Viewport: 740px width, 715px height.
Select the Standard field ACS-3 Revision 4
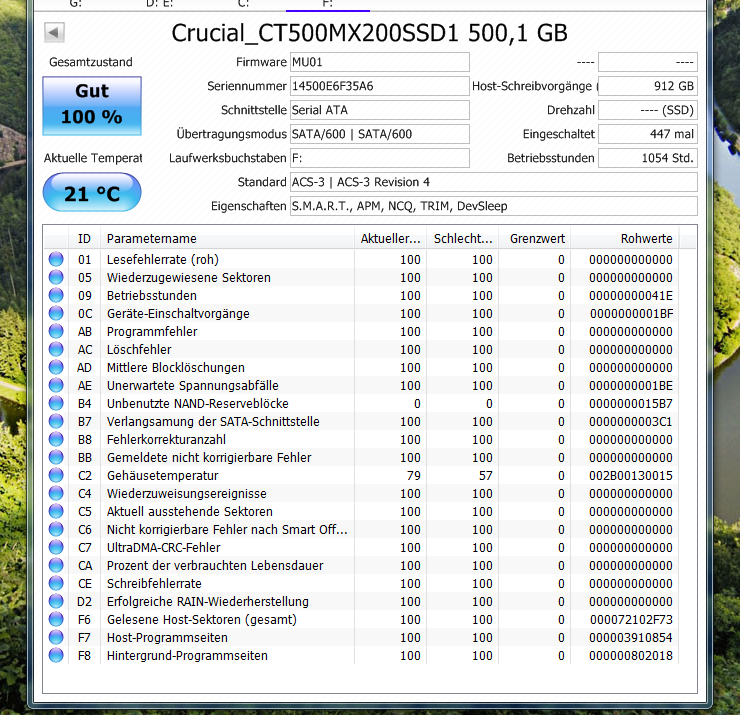[x=494, y=182]
